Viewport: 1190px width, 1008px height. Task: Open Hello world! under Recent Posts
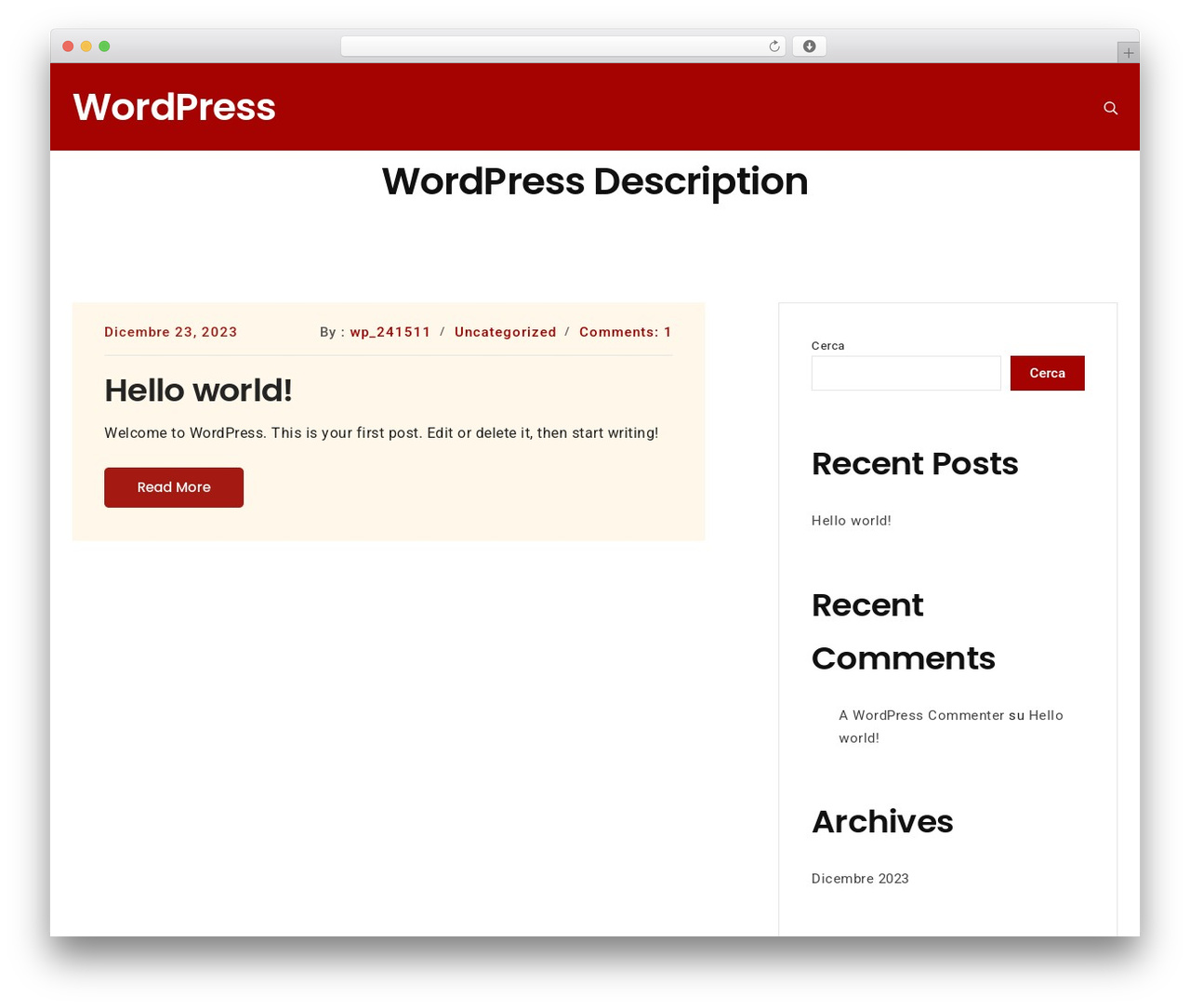(852, 521)
